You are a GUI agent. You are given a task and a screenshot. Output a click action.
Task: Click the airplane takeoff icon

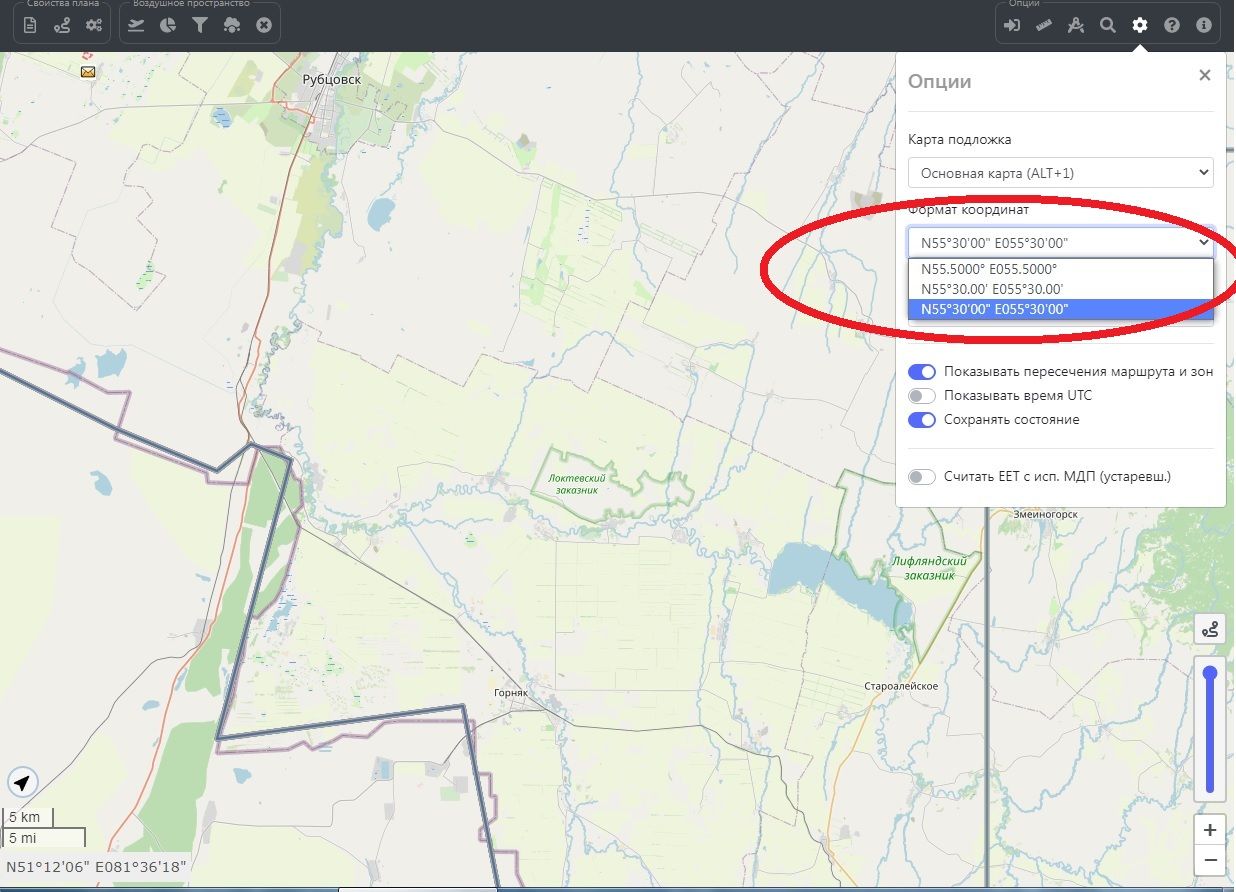click(x=136, y=25)
